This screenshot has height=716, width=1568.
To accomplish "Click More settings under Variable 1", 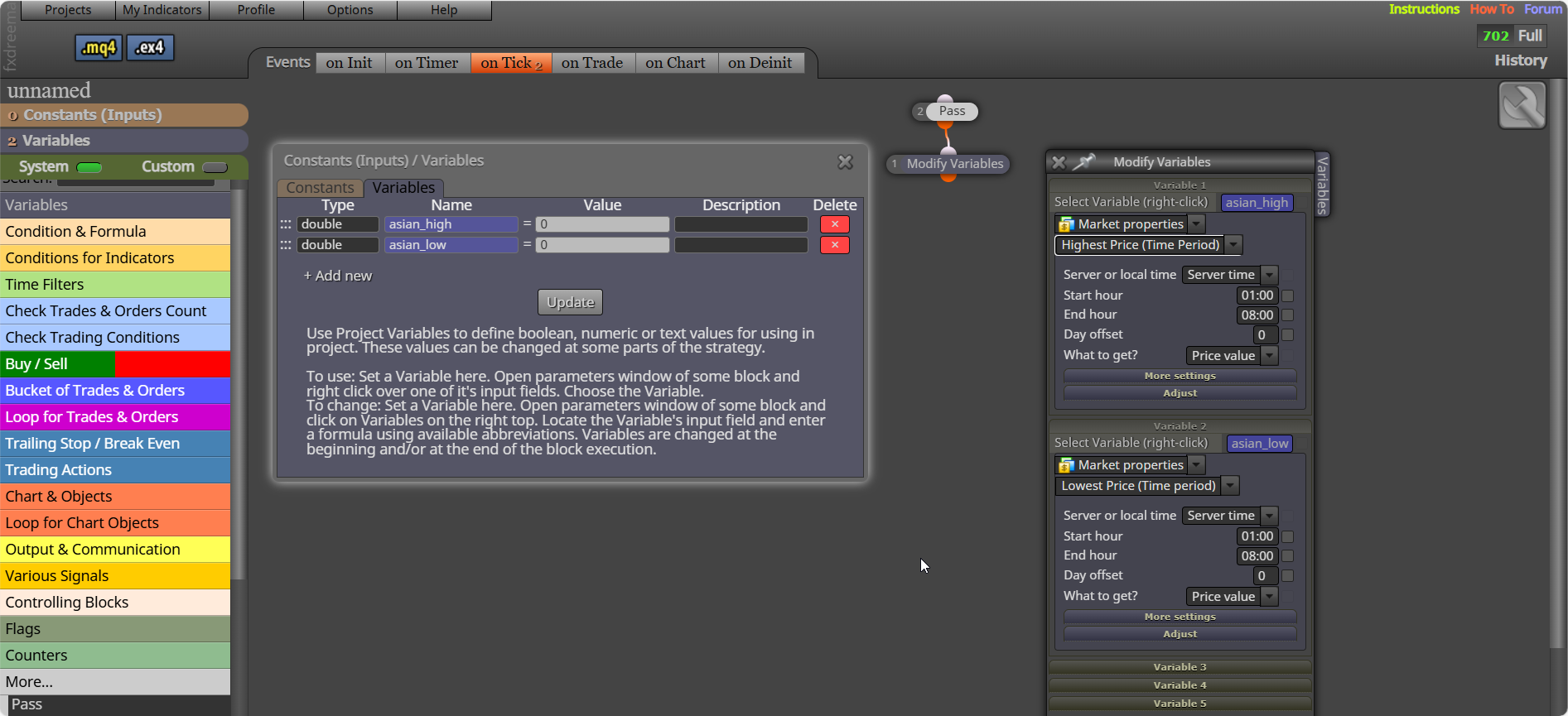I will [1180, 376].
